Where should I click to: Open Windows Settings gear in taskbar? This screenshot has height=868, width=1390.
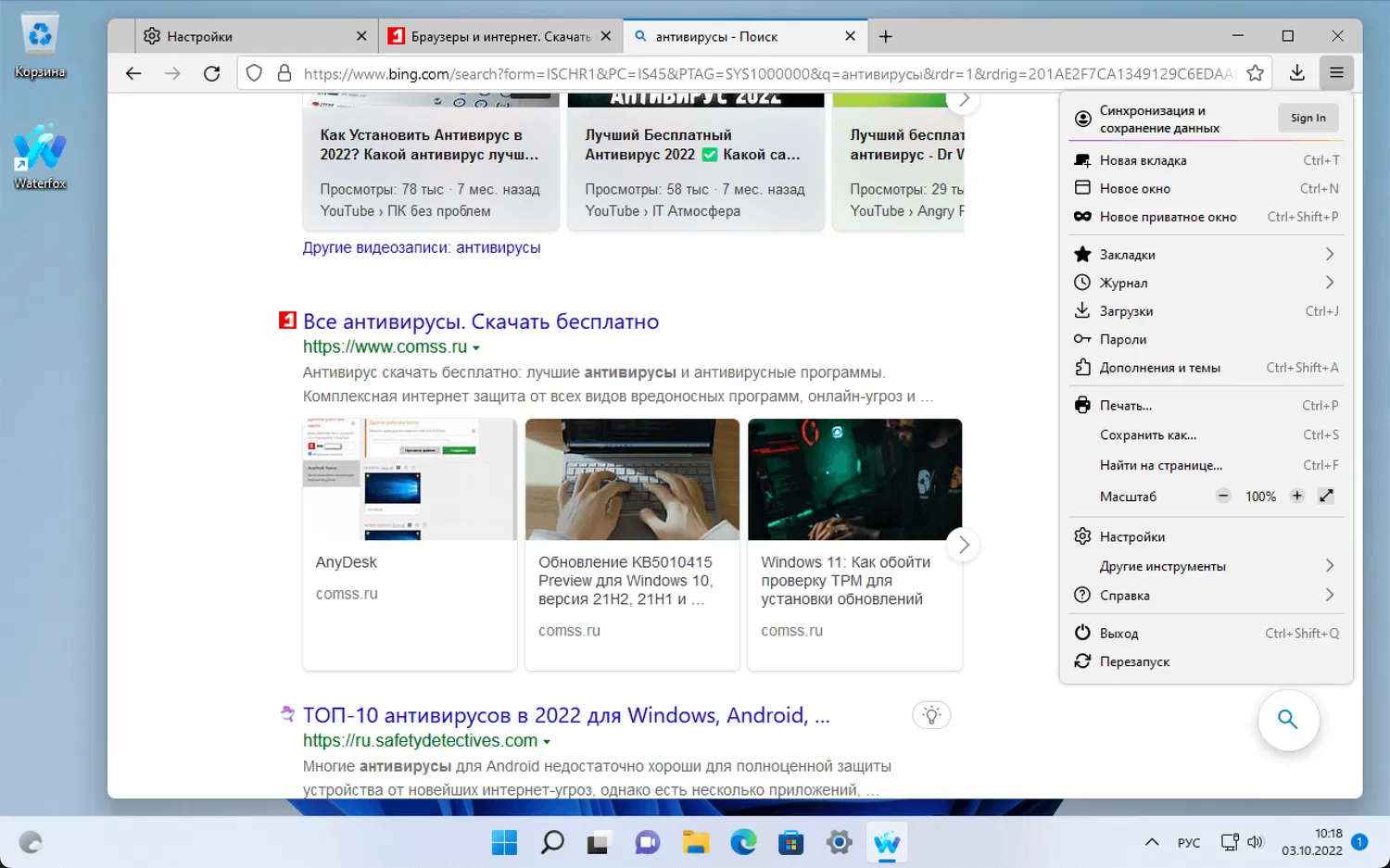[x=840, y=843]
